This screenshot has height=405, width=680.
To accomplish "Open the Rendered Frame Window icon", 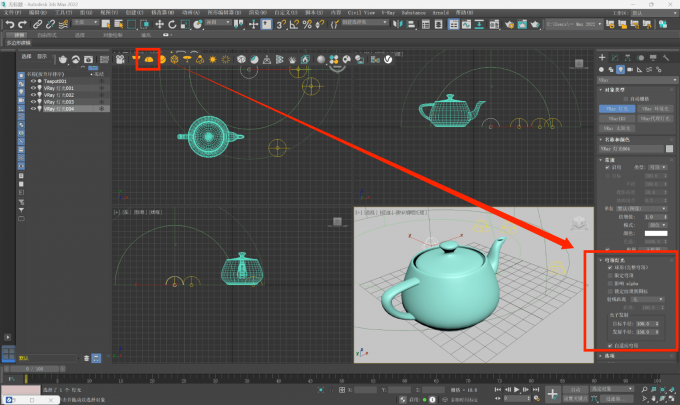I will click(x=522, y=24).
